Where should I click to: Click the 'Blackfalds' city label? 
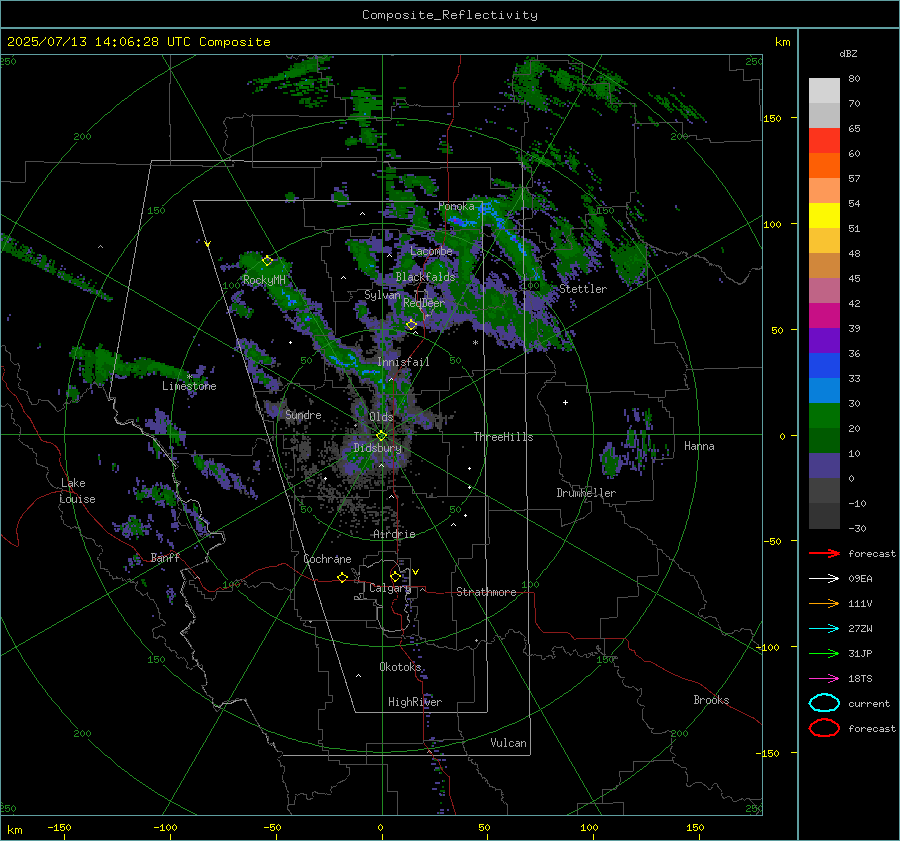(x=425, y=277)
